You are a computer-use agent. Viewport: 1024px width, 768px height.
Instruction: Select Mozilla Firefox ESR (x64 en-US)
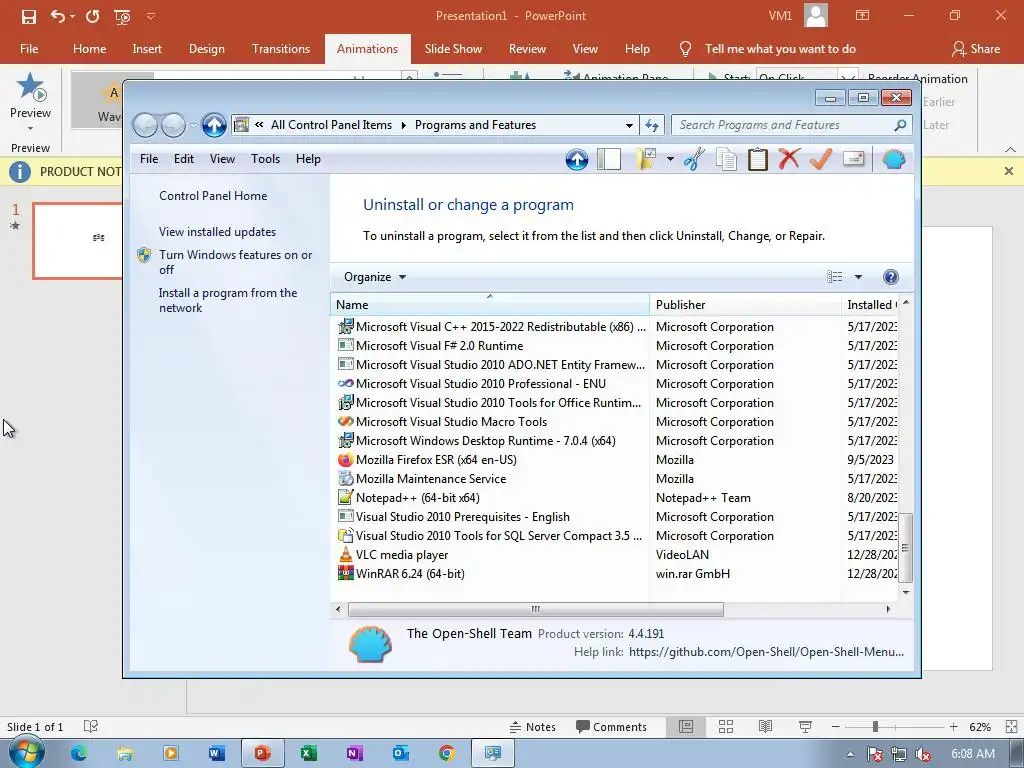click(x=436, y=460)
